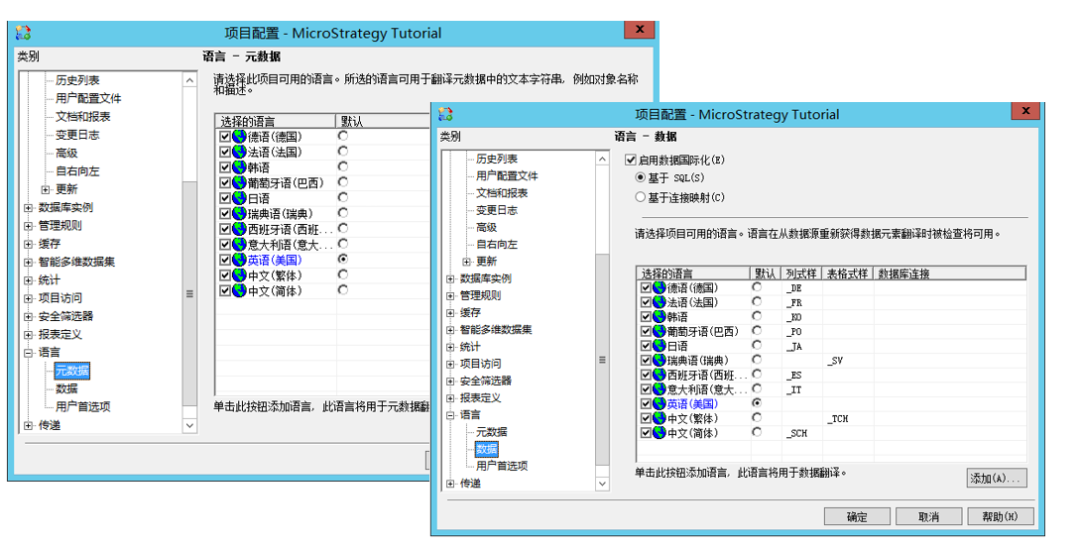Image resolution: width=1080 pixels, height=547 pixels.
Task: Click _TCH table style cell for 中文(繁体)
Action: [x=848, y=419]
